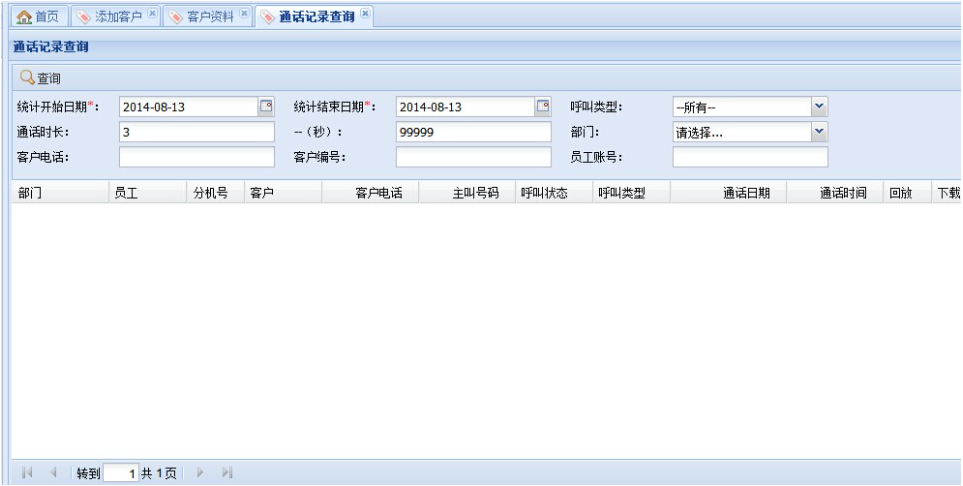Sort by the 客户电话 column header
This screenshot has height=486, width=963.
click(370, 192)
